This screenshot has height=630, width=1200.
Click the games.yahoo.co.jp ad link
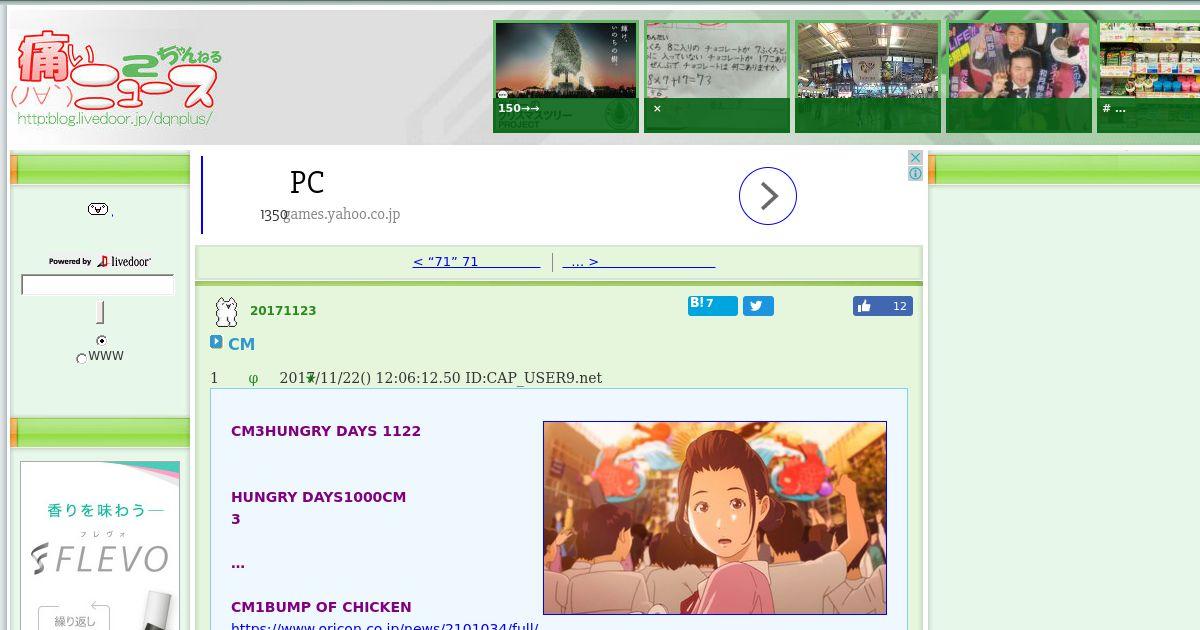pyautogui.click(x=340, y=214)
